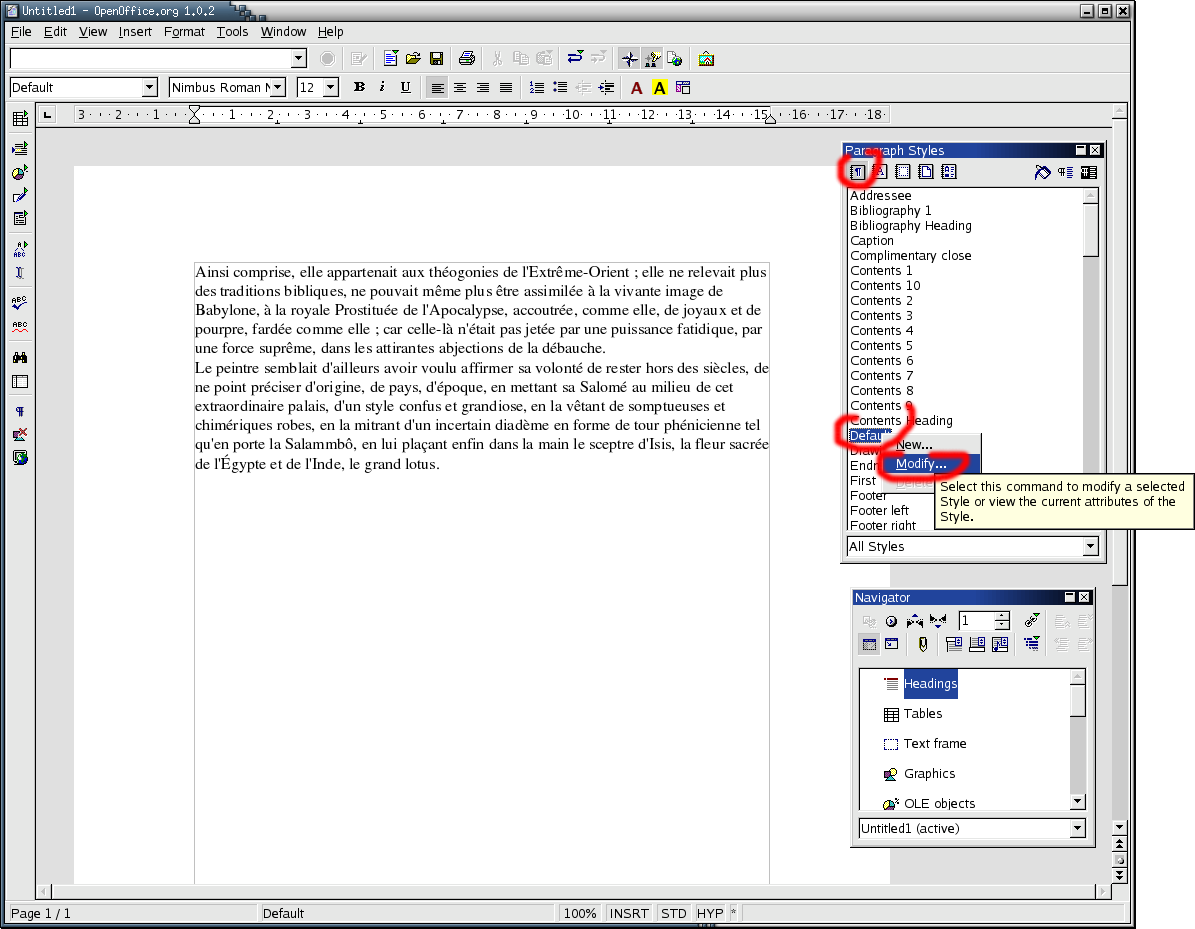Increase Navigator page number spinner
Viewport: 1195px width, 929px height.
click(1002, 616)
